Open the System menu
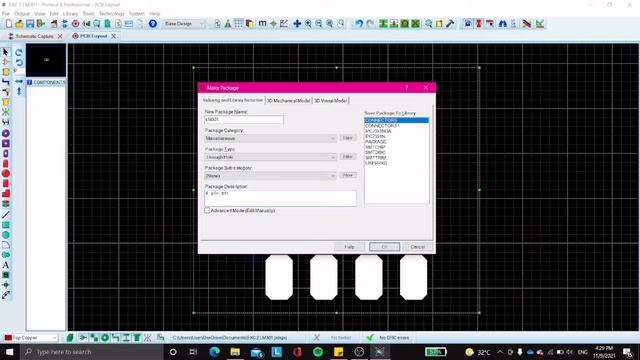The width and height of the screenshot is (640, 360). coord(137,13)
